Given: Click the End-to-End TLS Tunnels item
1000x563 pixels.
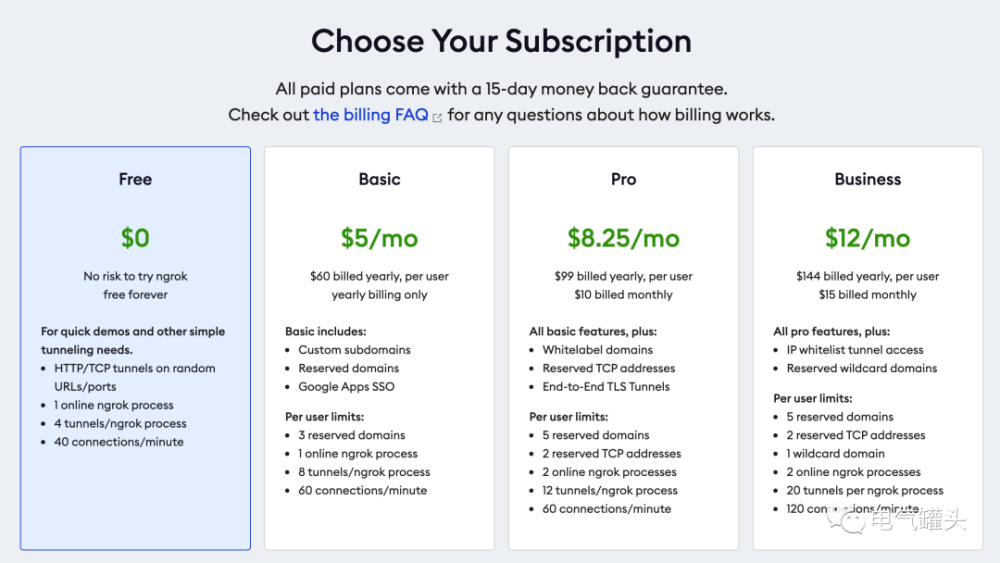Looking at the screenshot, I should click(606, 386).
